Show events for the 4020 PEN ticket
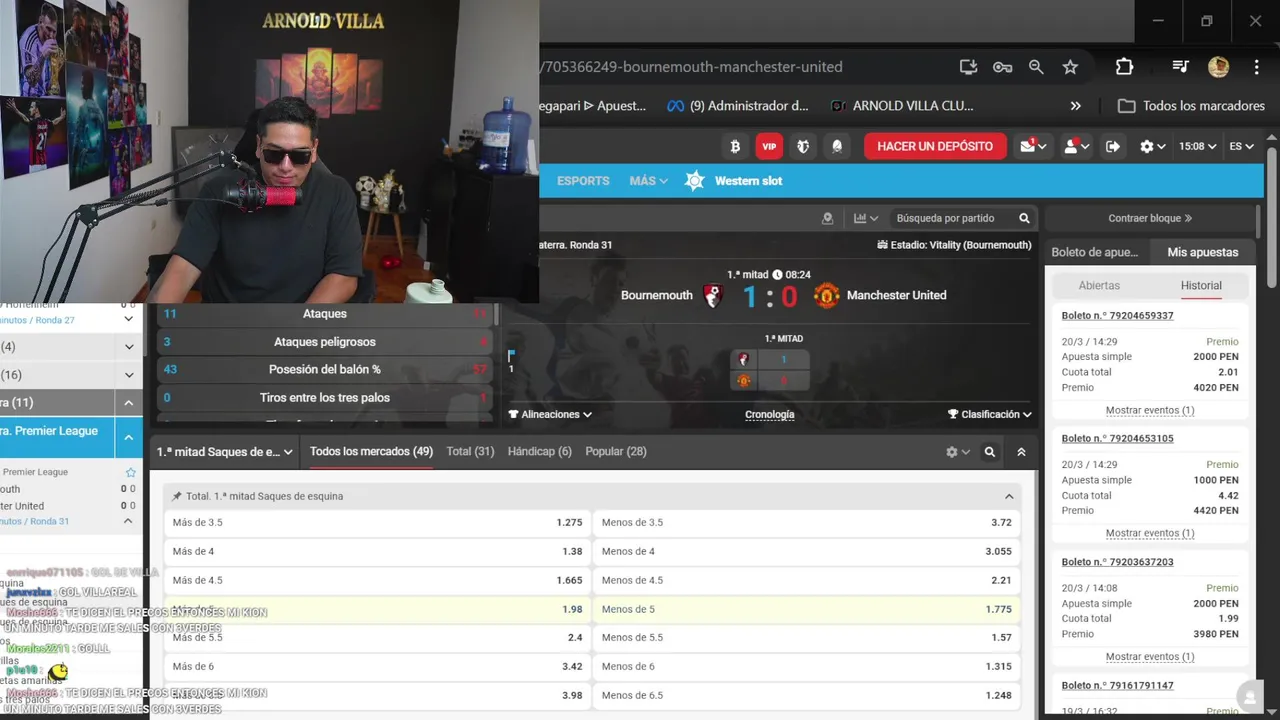The image size is (1280, 720). pyautogui.click(x=1150, y=410)
